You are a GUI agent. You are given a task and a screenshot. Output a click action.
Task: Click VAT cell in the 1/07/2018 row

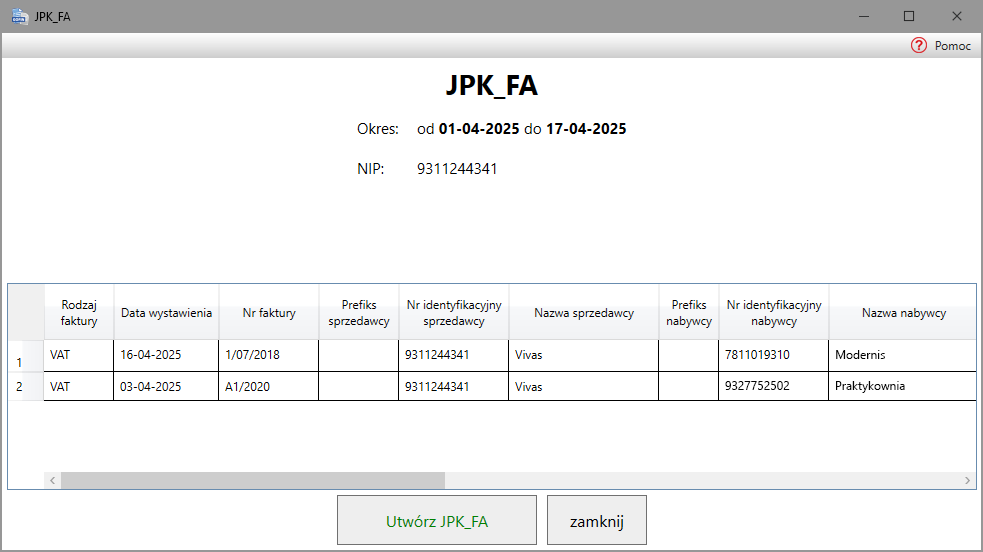79,355
